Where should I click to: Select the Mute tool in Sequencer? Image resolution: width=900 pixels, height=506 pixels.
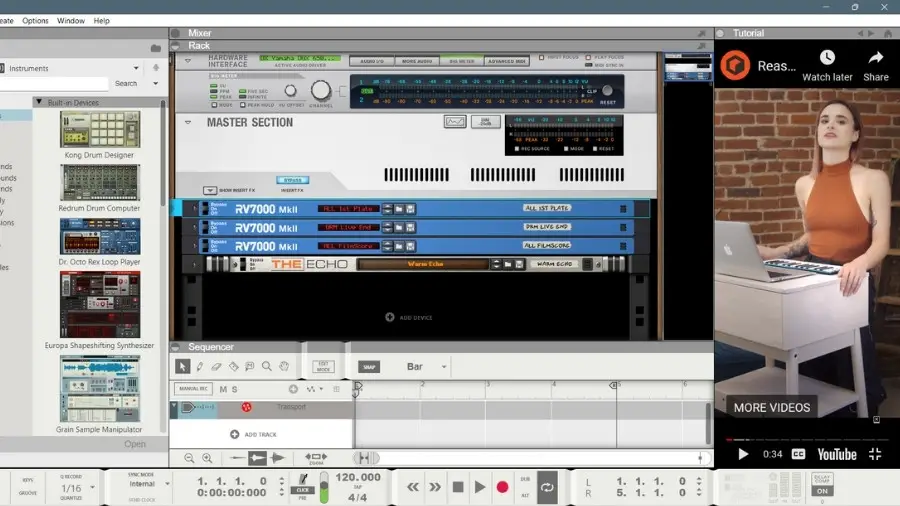click(x=250, y=366)
